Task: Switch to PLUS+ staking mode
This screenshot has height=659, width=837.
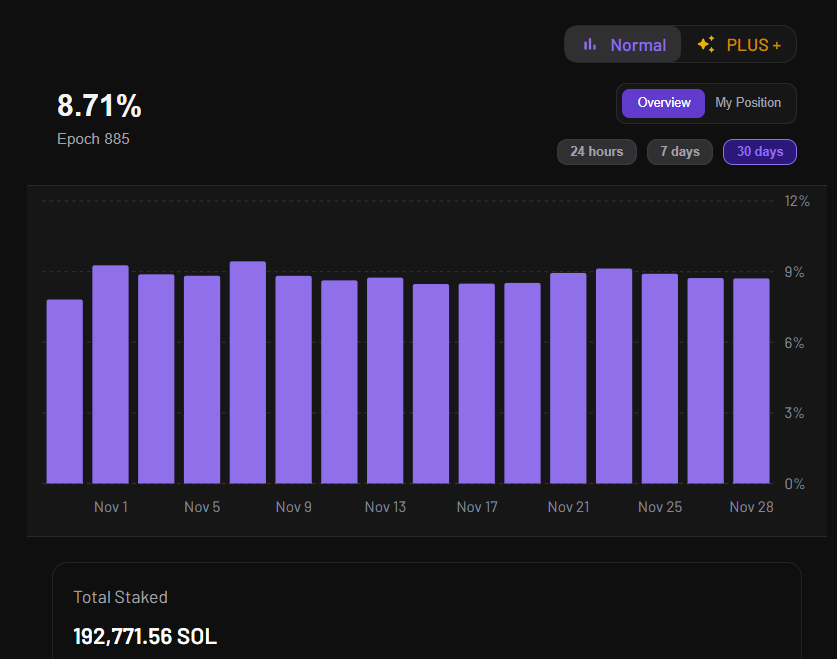Action: 740,45
